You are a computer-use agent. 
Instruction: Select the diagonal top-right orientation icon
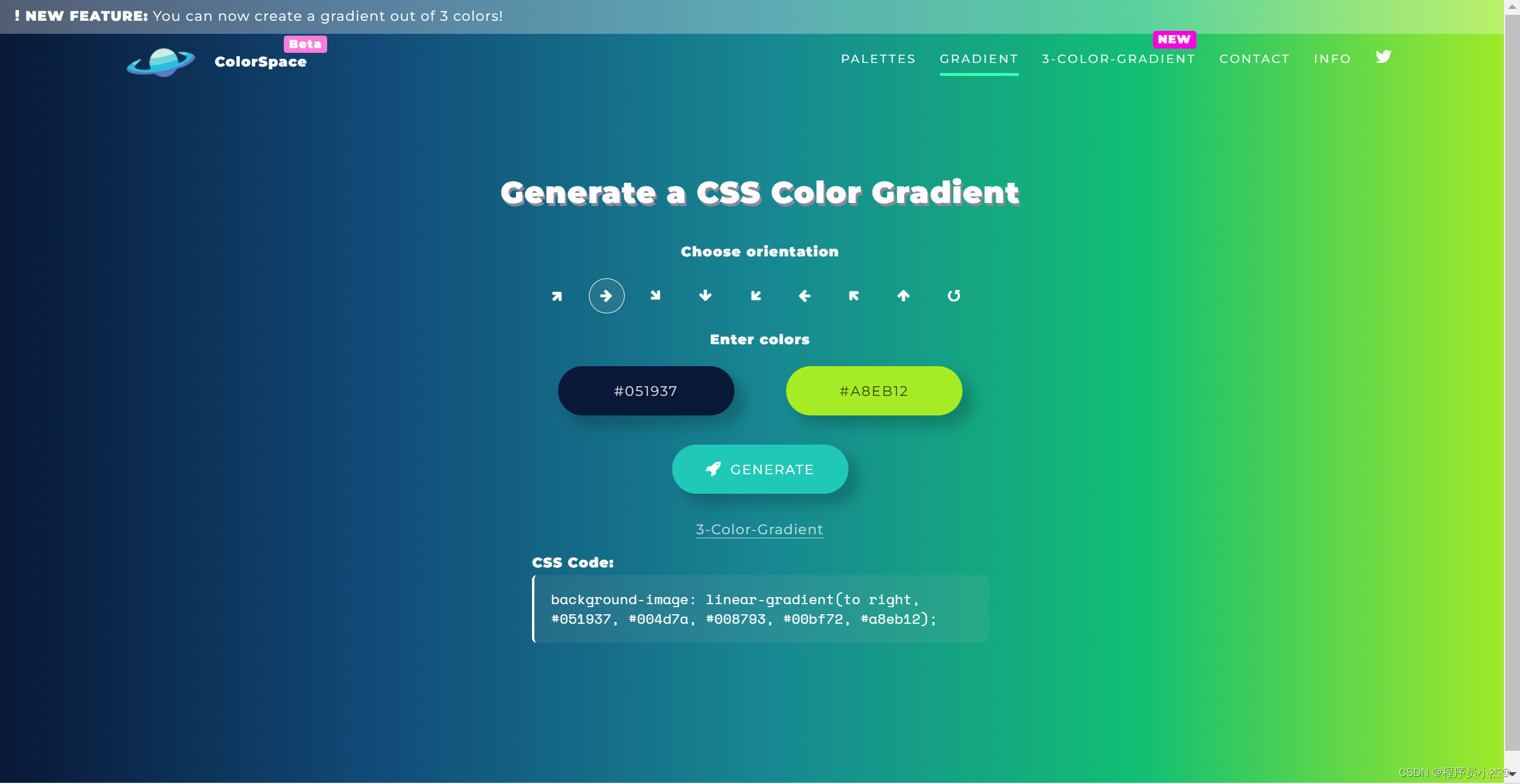(x=557, y=295)
